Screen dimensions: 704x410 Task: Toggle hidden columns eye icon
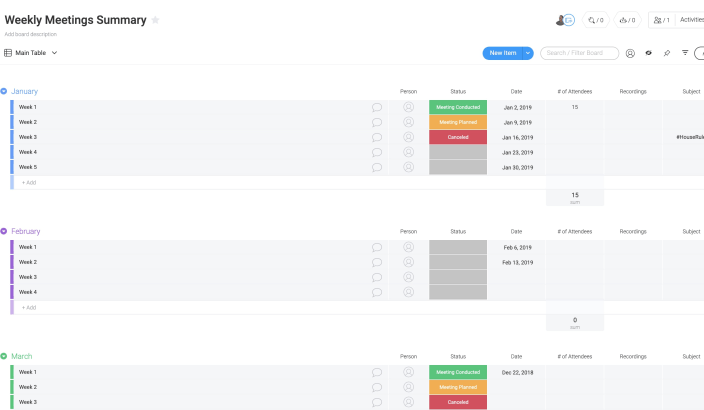point(649,53)
